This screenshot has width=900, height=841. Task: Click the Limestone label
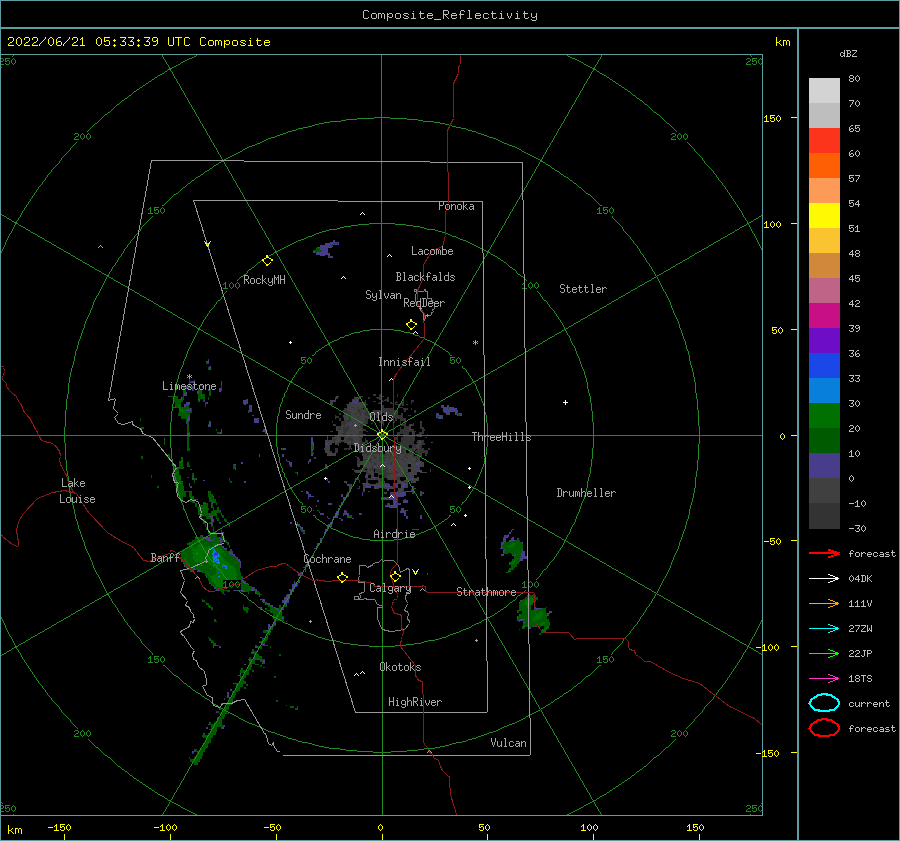189,386
